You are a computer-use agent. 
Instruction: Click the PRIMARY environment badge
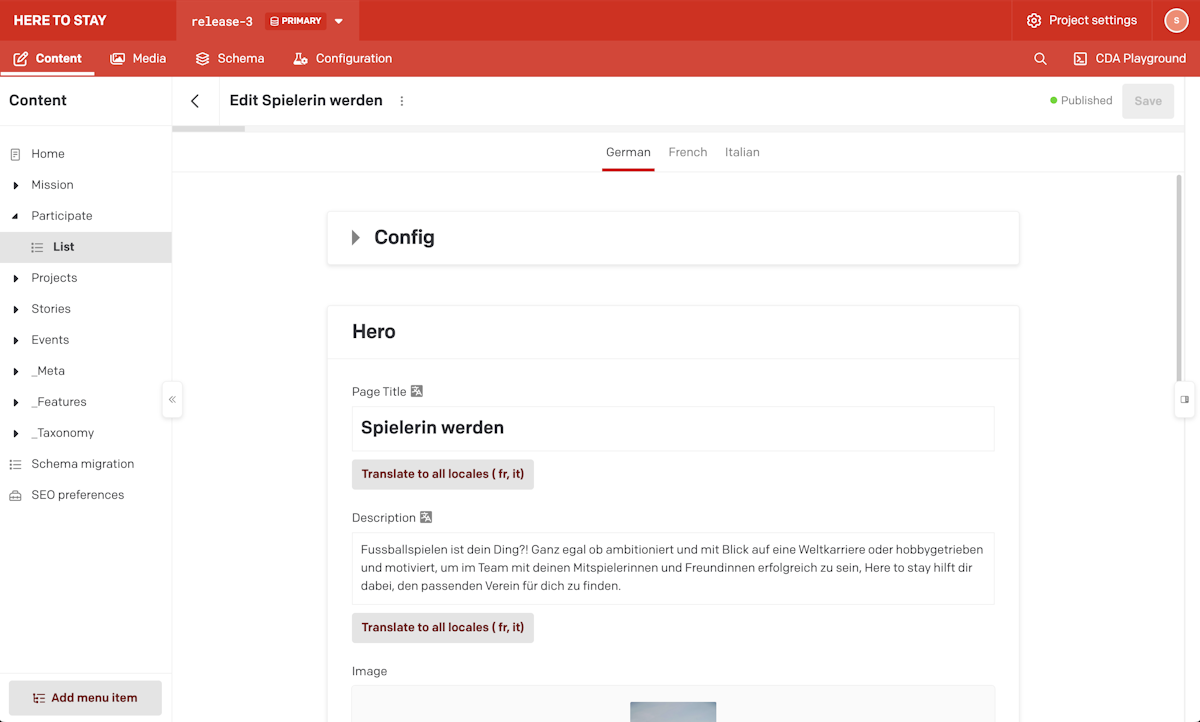click(296, 21)
